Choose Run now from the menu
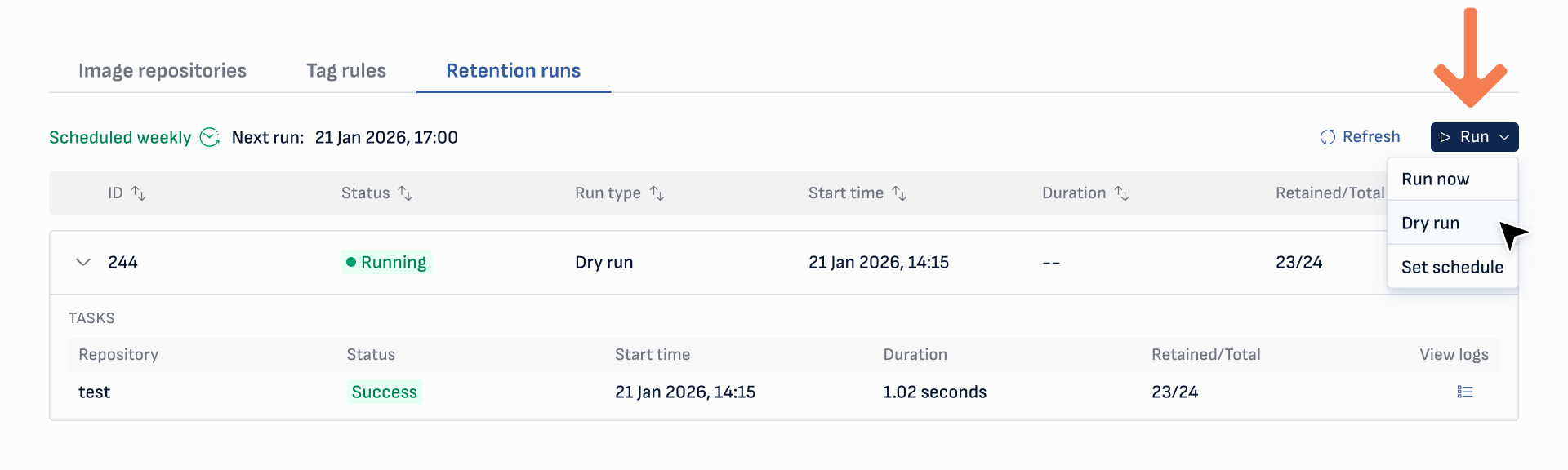The image size is (1568, 470). (x=1435, y=180)
